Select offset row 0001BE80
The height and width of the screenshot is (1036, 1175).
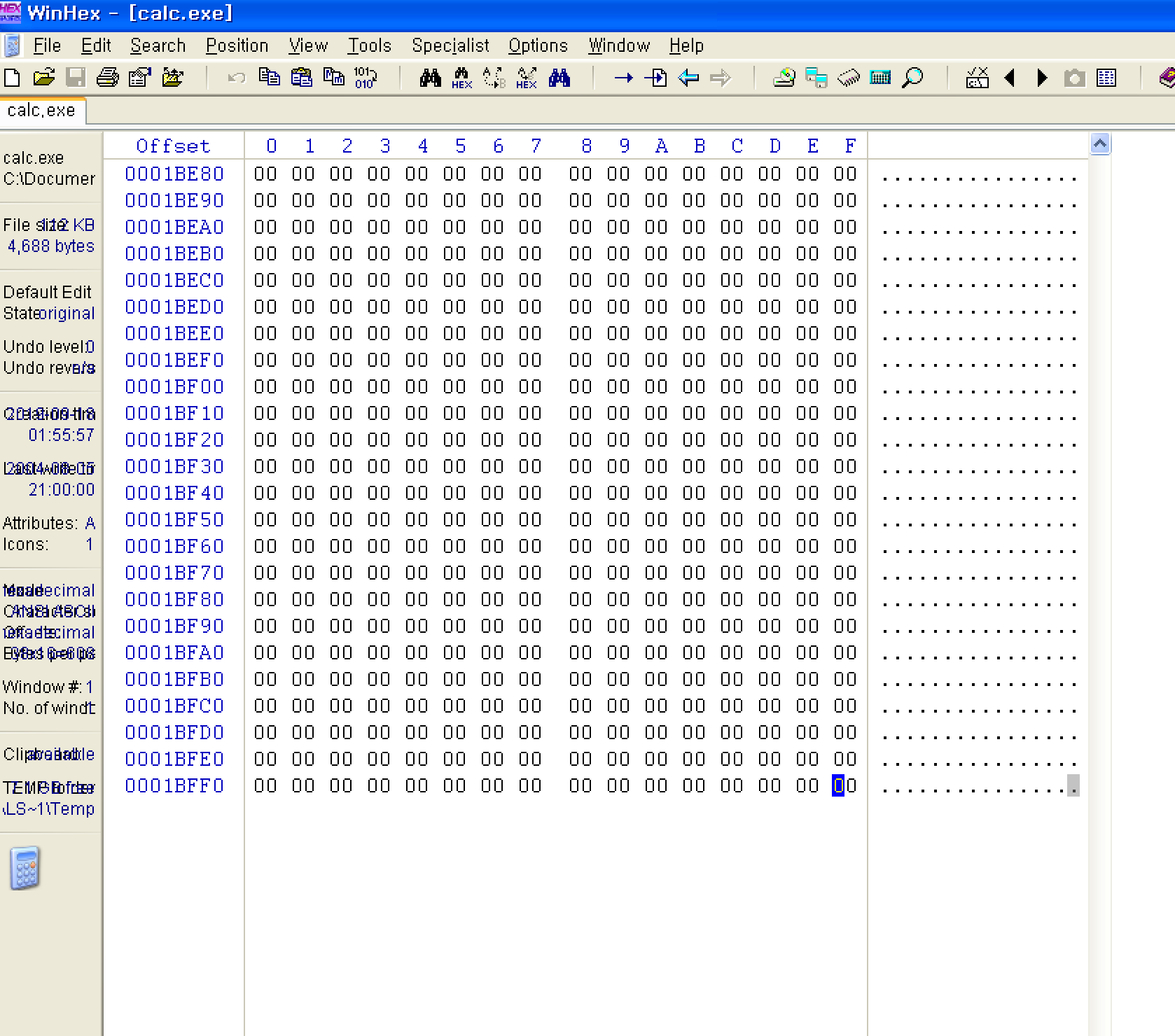(x=174, y=174)
